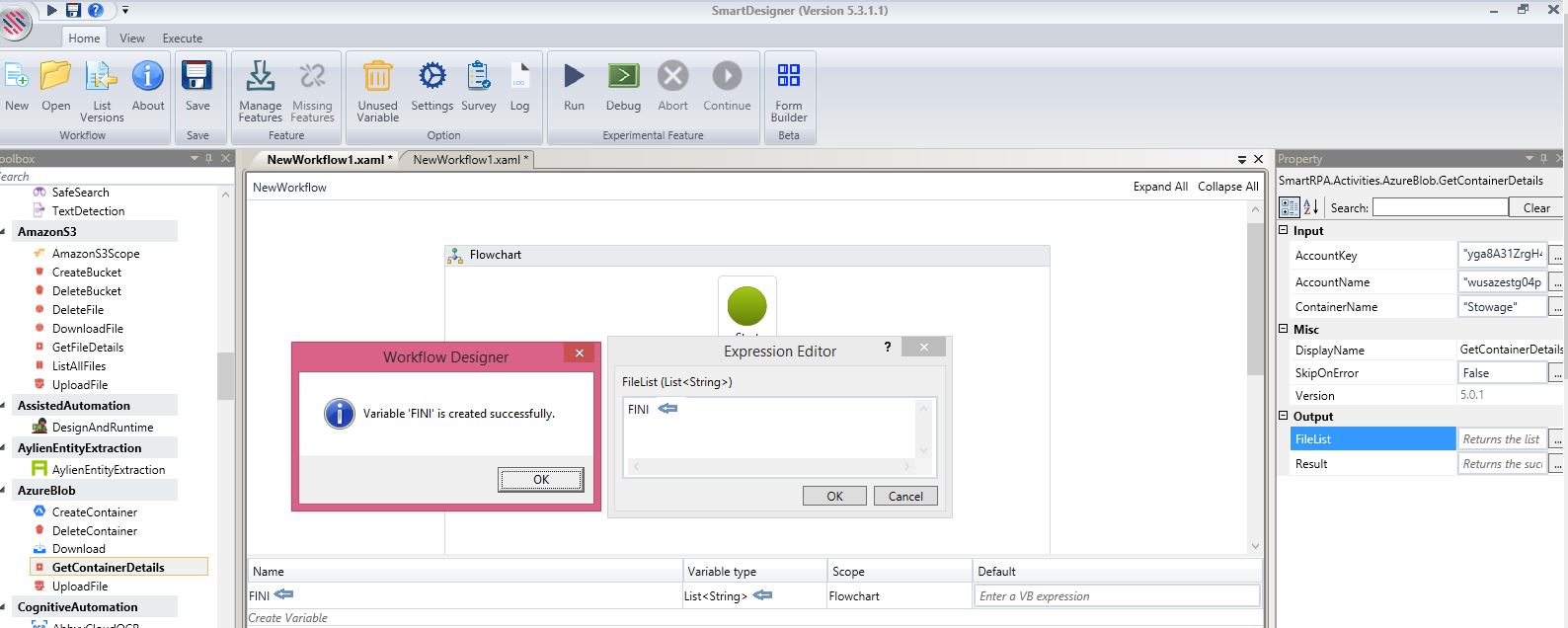Click Cancel in the Expression Editor
This screenshot has height=628, width=1568.
point(904,496)
